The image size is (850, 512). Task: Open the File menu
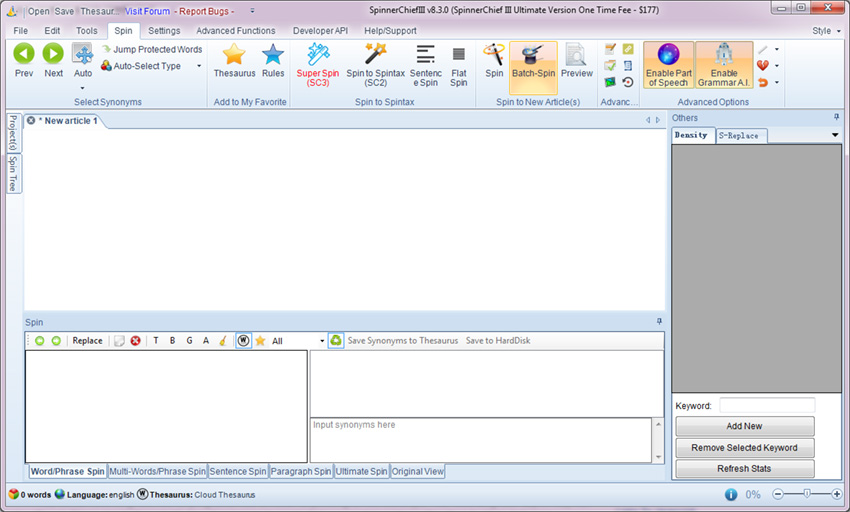(x=21, y=31)
